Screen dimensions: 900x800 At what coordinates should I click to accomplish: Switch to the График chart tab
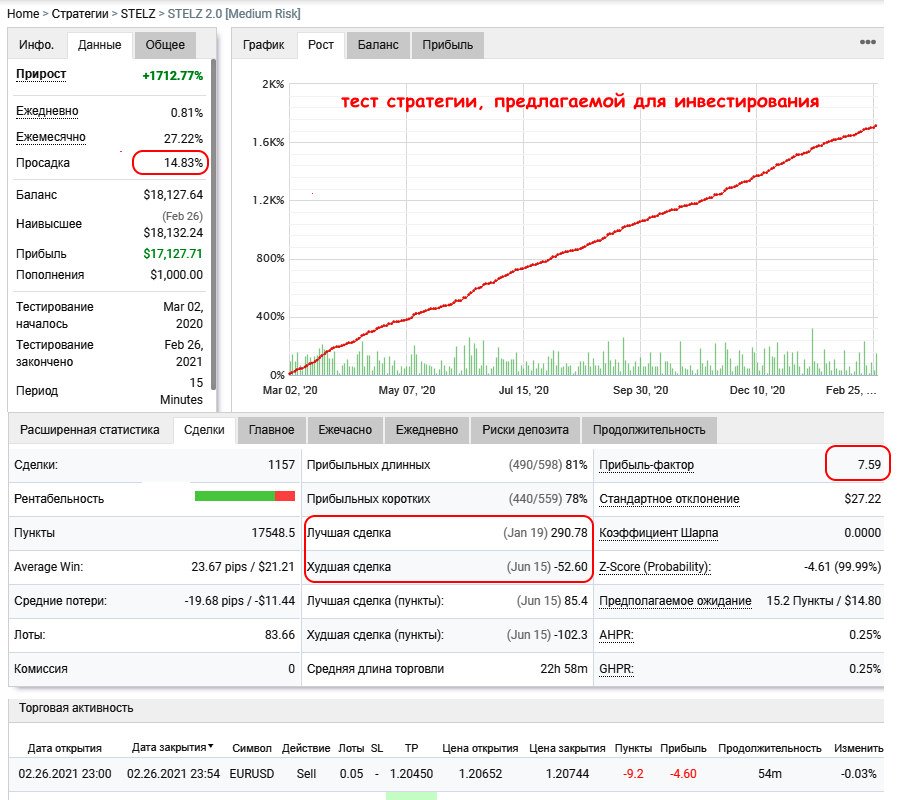click(x=264, y=45)
